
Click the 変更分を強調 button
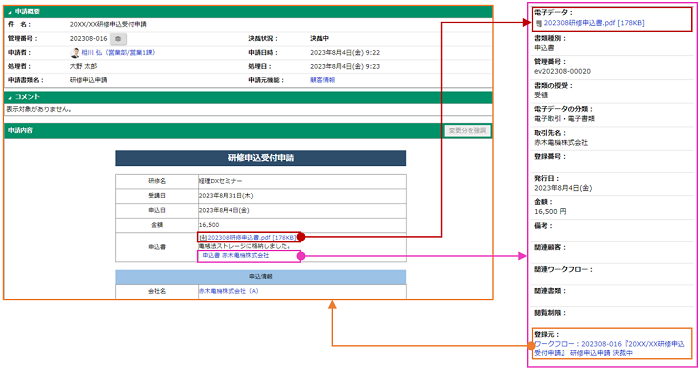(467, 131)
